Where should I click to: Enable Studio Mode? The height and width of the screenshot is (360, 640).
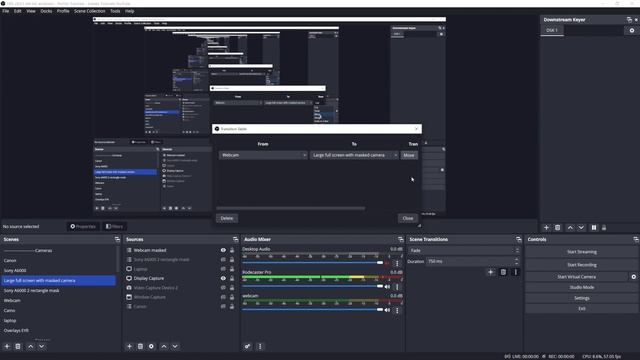(582, 287)
